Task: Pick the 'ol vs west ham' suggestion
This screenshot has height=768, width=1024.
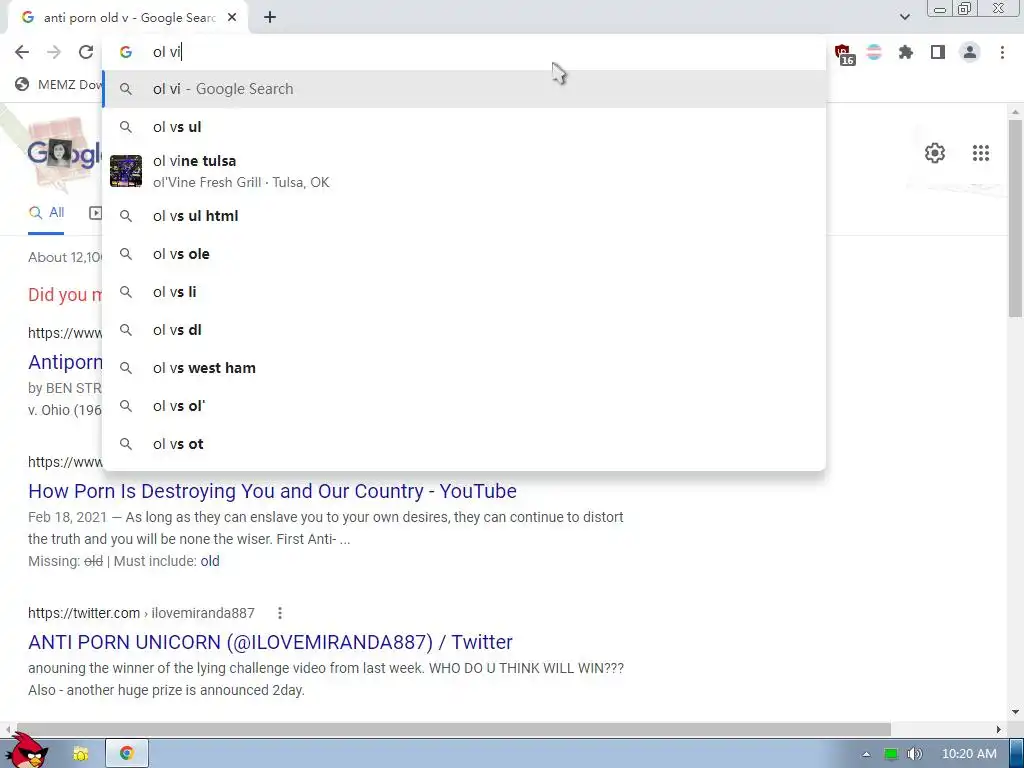Action: pyautogui.click(x=464, y=368)
